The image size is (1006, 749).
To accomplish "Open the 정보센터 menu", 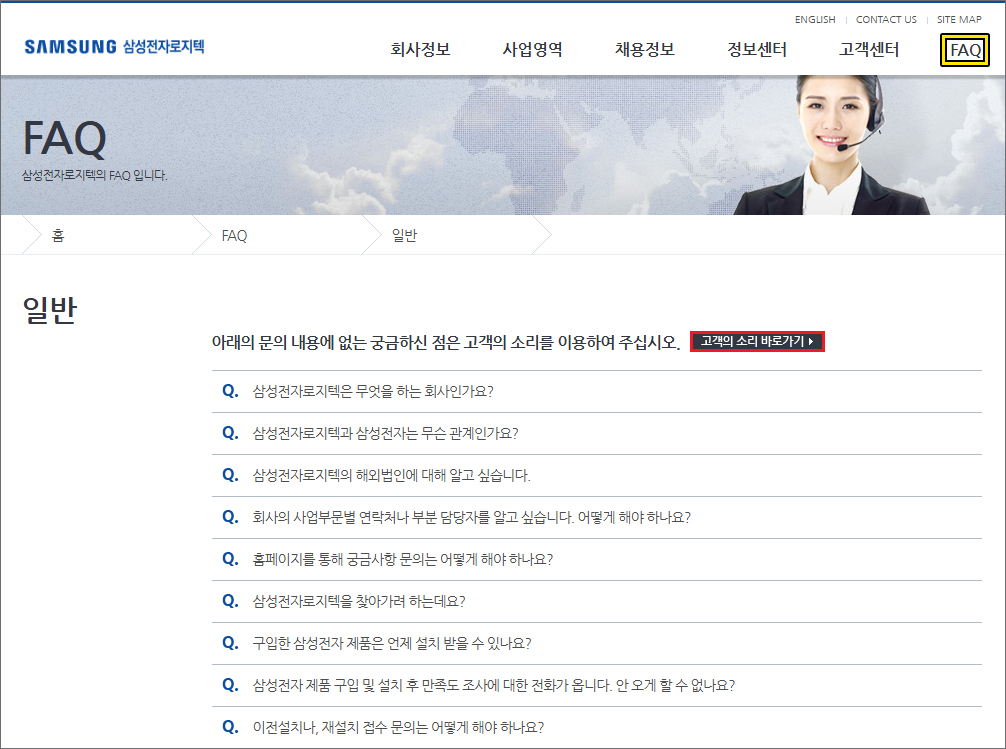I will 757,49.
